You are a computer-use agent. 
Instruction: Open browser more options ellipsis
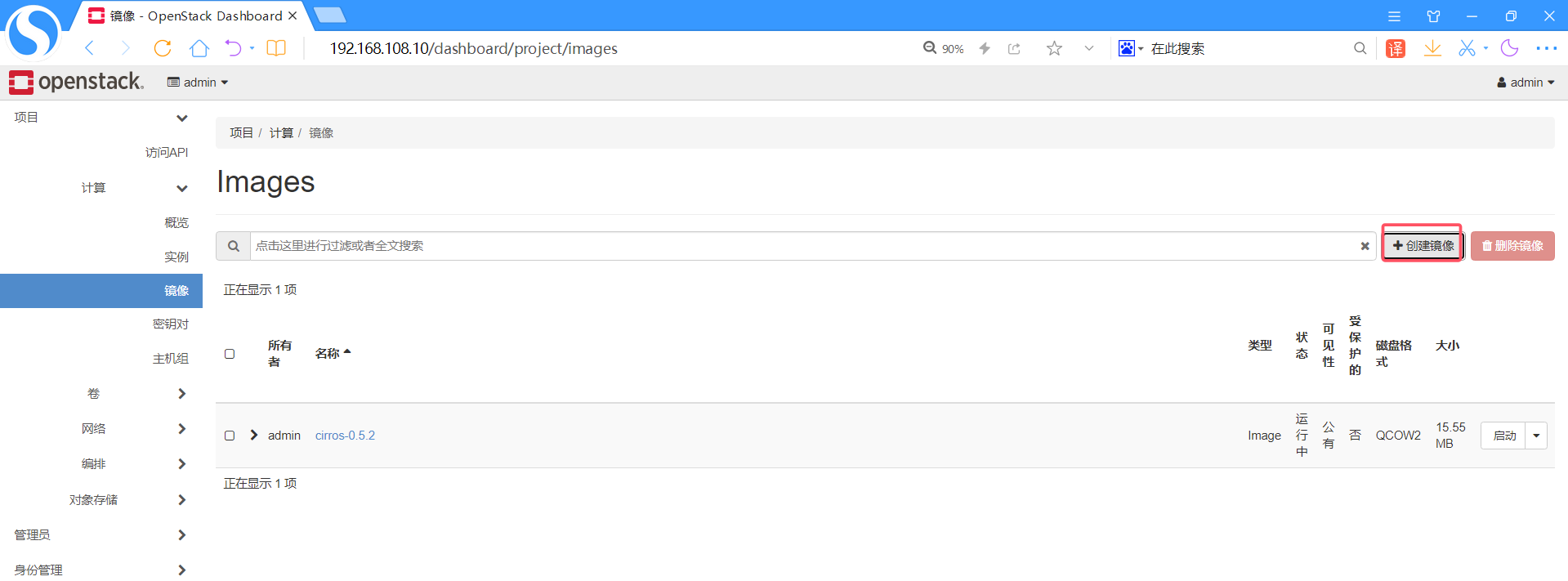point(1546,48)
